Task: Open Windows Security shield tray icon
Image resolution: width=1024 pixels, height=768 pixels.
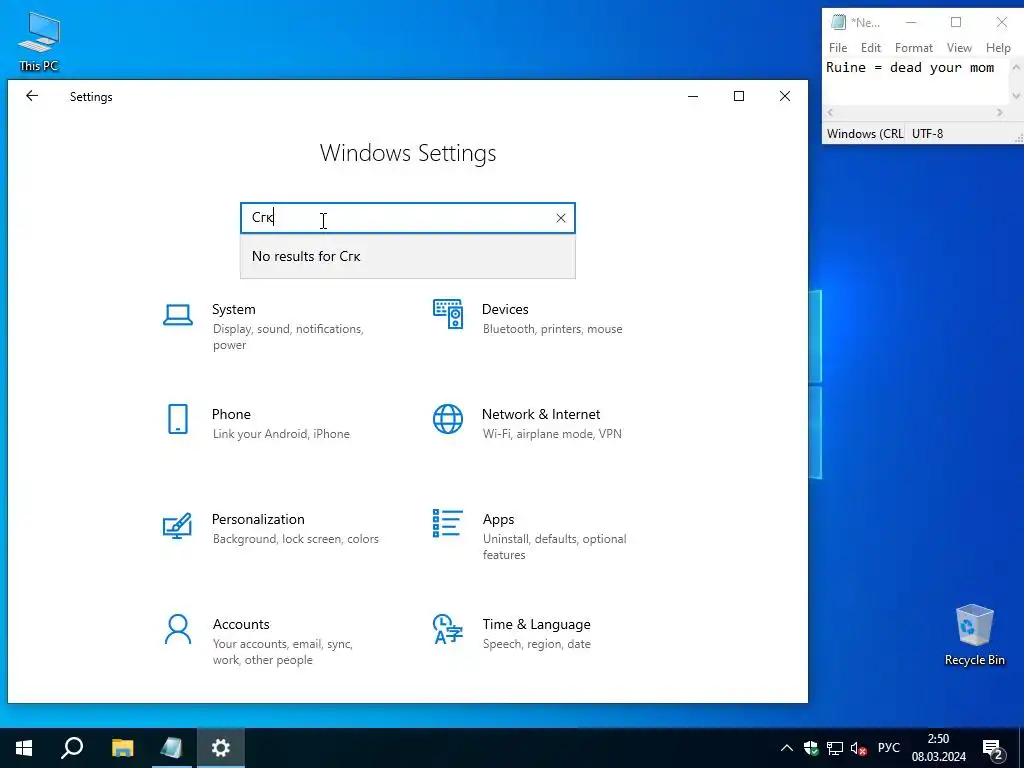Action: pyautogui.click(x=810, y=748)
